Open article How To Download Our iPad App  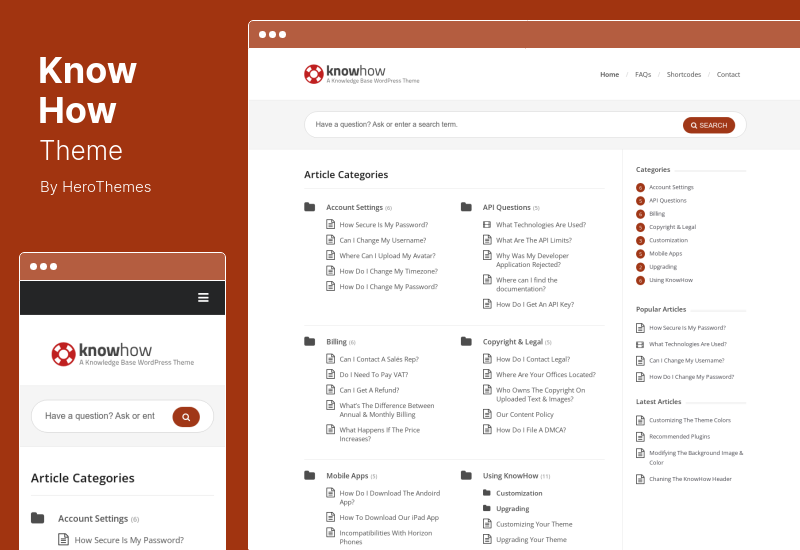[389, 517]
